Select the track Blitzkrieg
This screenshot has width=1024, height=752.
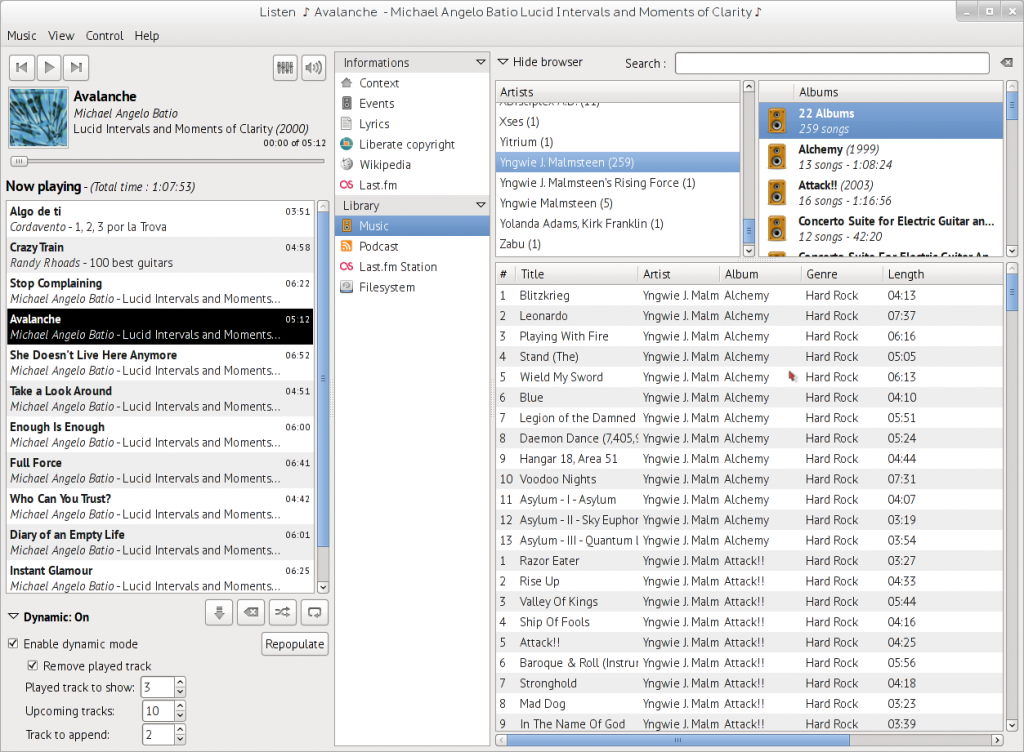tap(749, 295)
